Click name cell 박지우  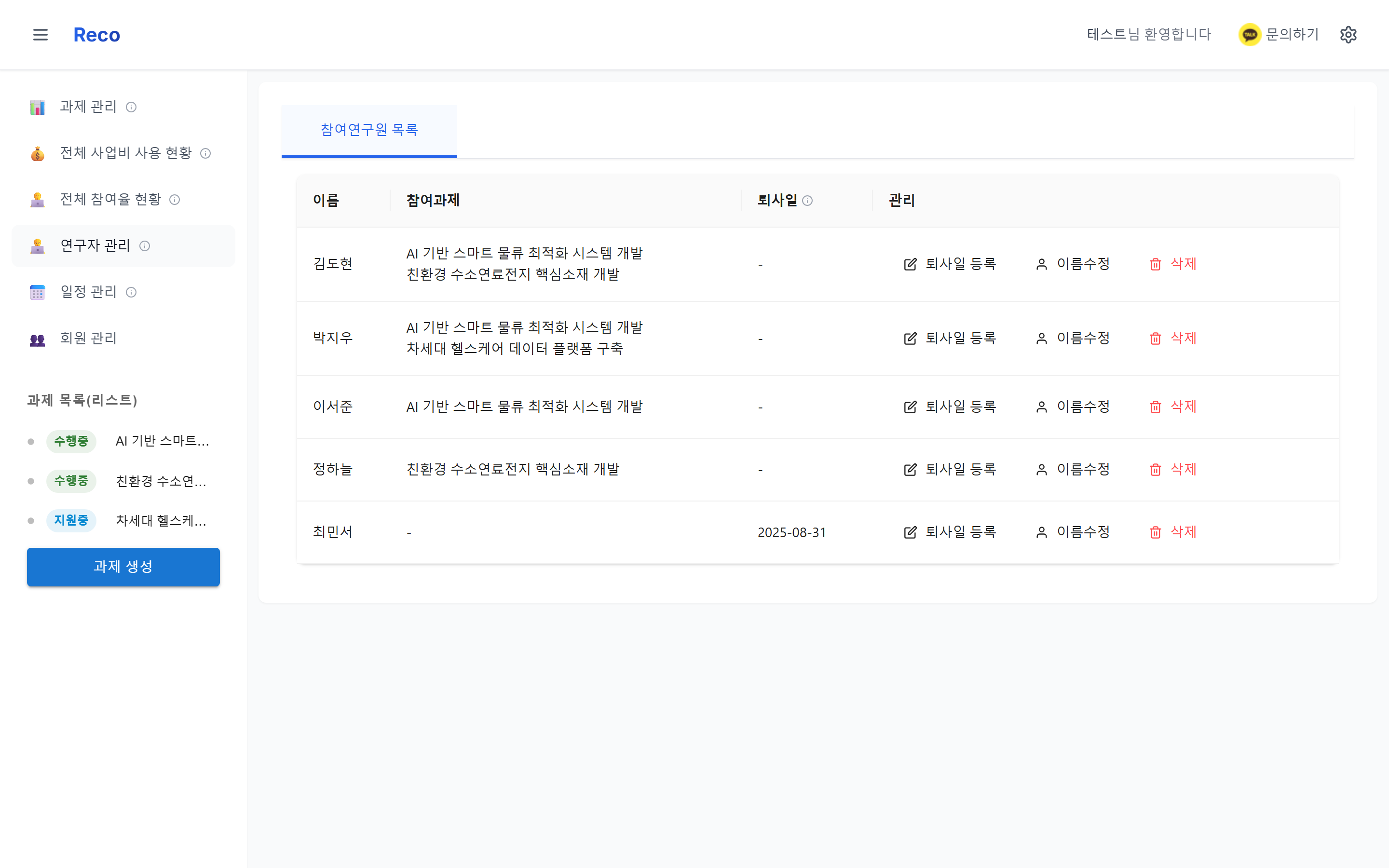pos(333,338)
